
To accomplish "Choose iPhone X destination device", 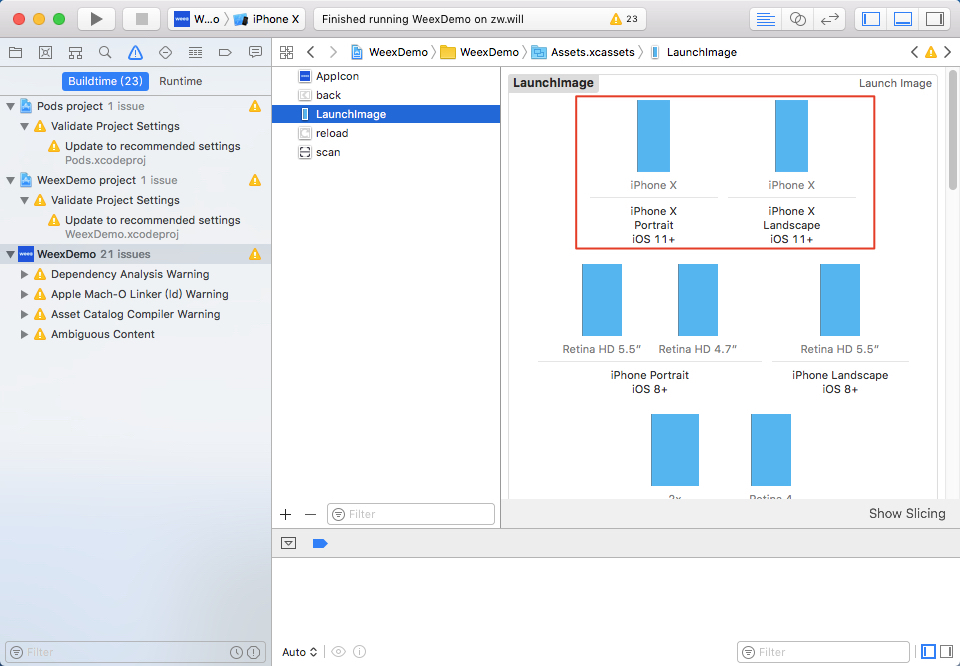I will [268, 19].
